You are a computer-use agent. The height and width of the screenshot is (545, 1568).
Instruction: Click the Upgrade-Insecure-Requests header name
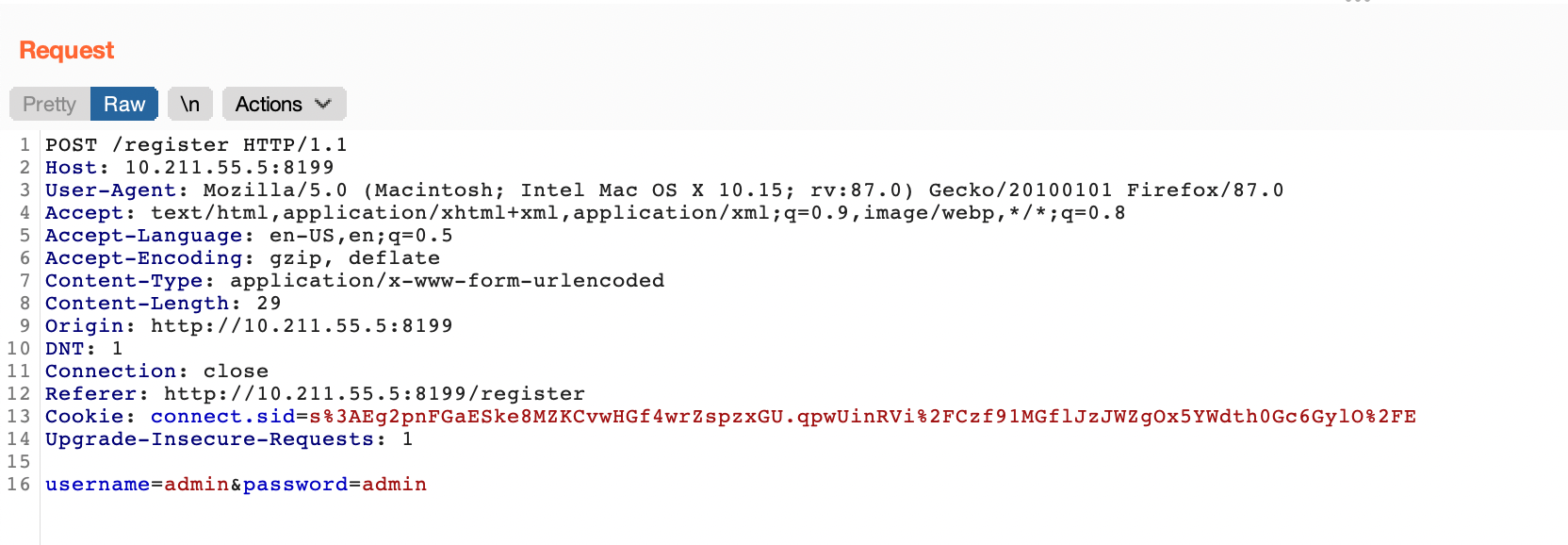pos(209,439)
